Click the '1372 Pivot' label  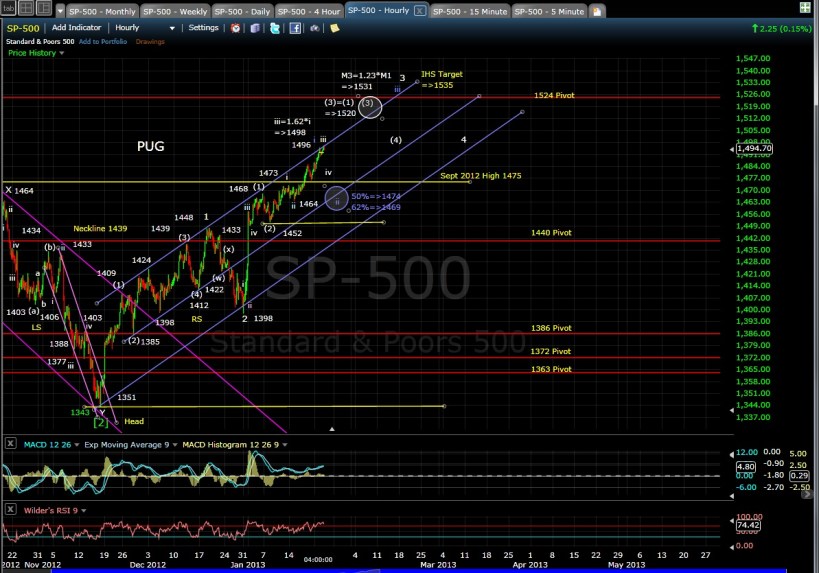551,351
